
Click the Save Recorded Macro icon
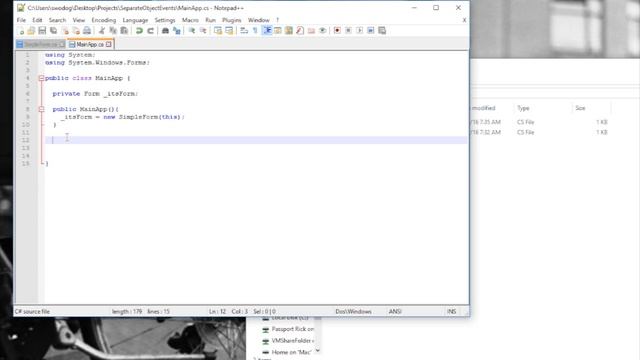tap(382, 31)
